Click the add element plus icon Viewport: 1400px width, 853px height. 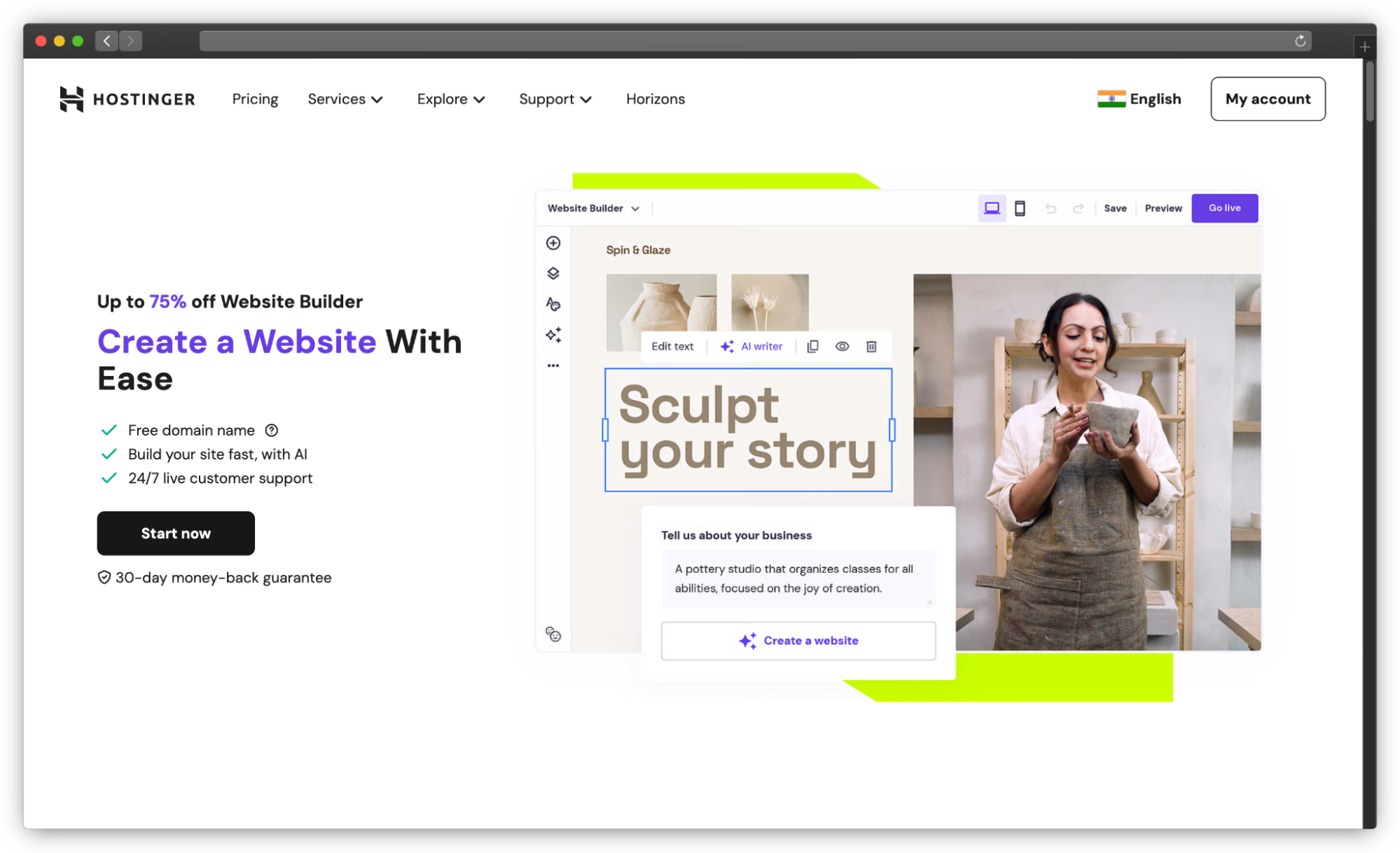tap(553, 243)
